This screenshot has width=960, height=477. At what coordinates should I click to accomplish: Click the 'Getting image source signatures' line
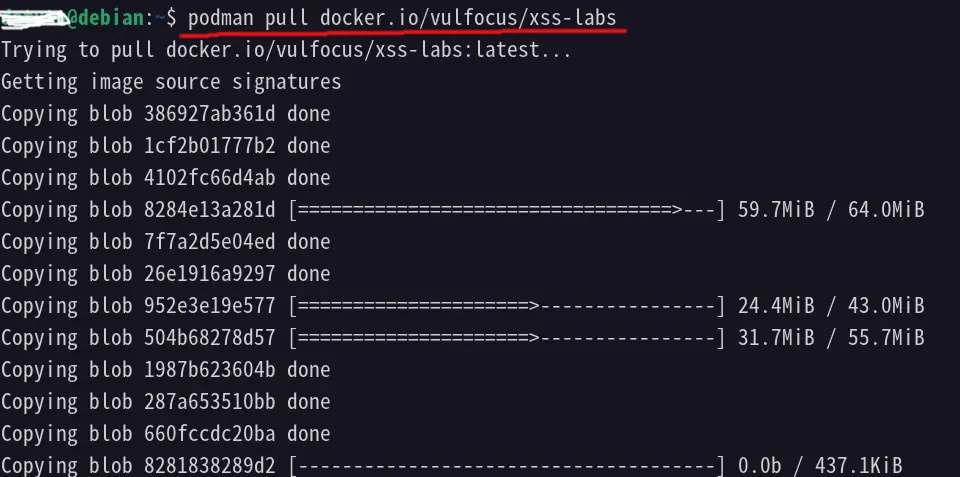coord(171,82)
